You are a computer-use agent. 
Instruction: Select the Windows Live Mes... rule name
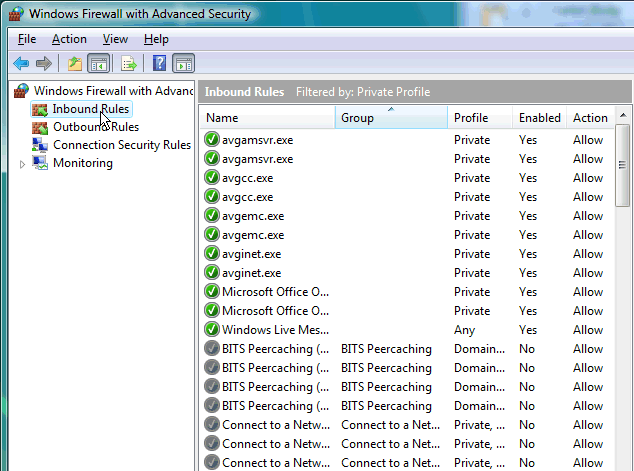click(x=275, y=330)
